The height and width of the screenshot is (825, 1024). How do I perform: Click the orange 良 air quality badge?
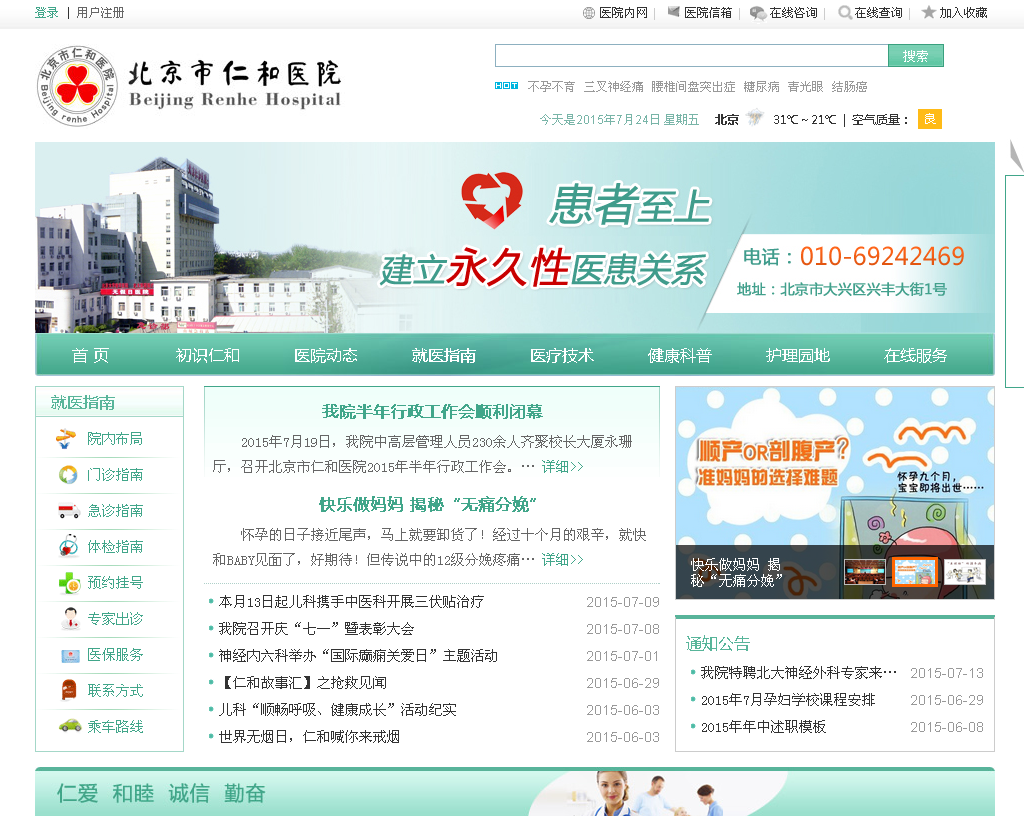929,120
